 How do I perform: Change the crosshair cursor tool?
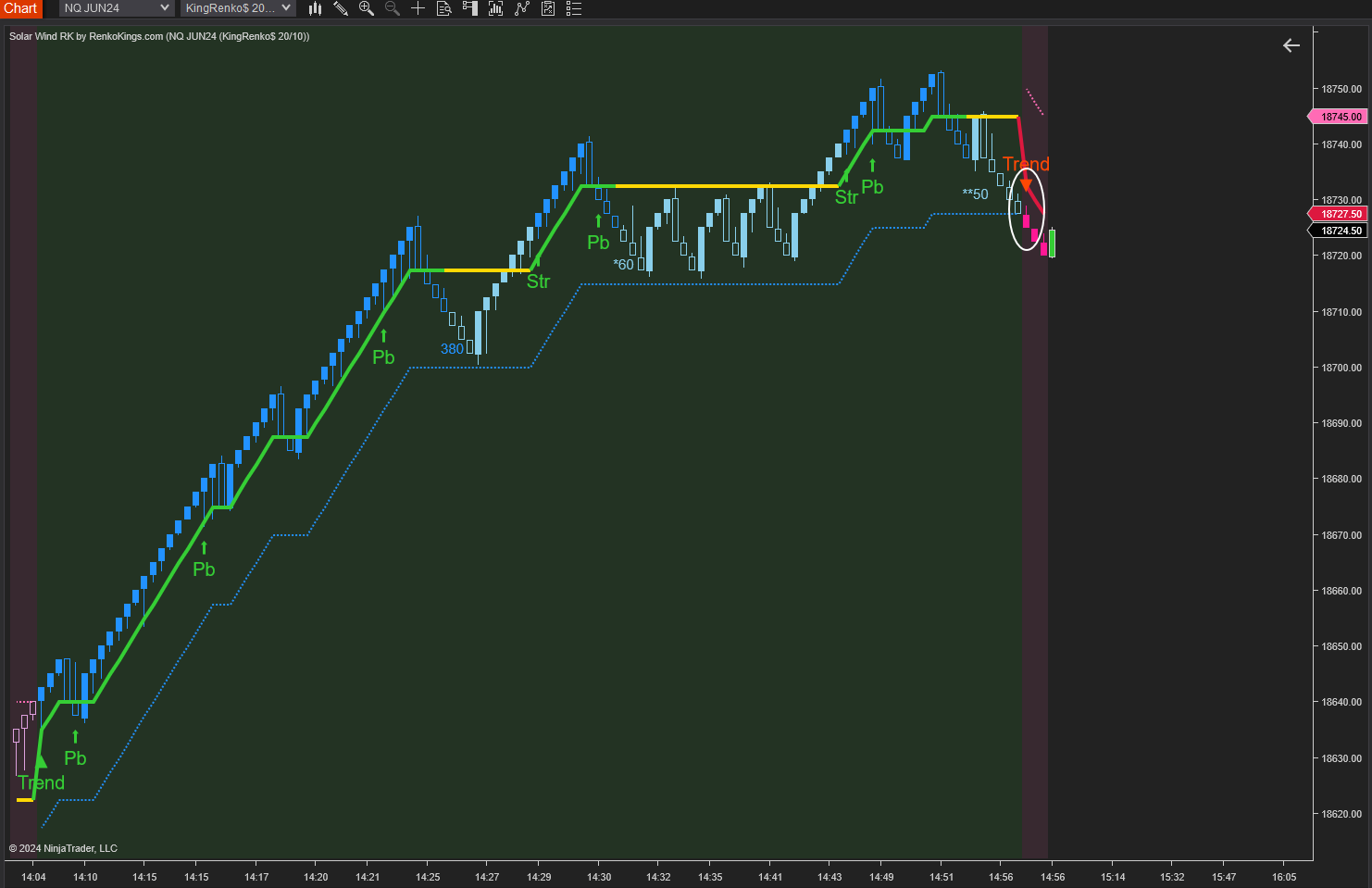pos(418,8)
